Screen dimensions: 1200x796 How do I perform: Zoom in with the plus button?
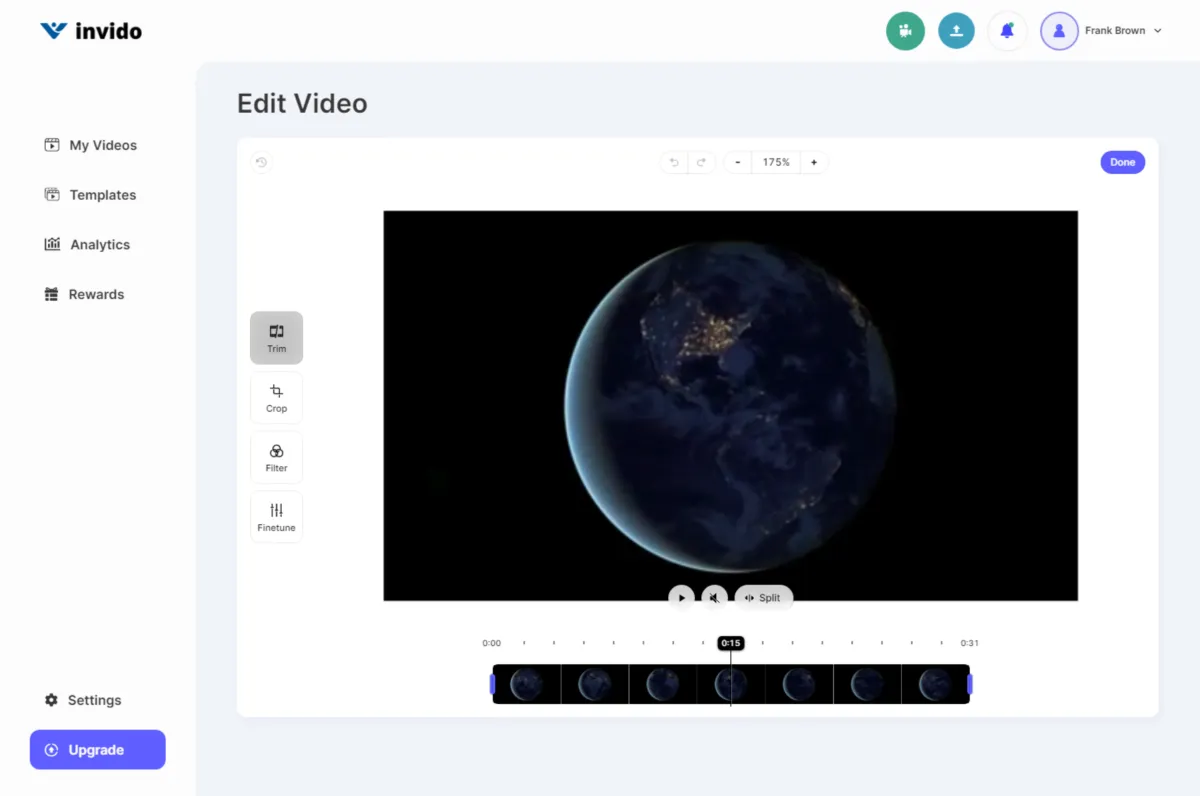tap(814, 162)
